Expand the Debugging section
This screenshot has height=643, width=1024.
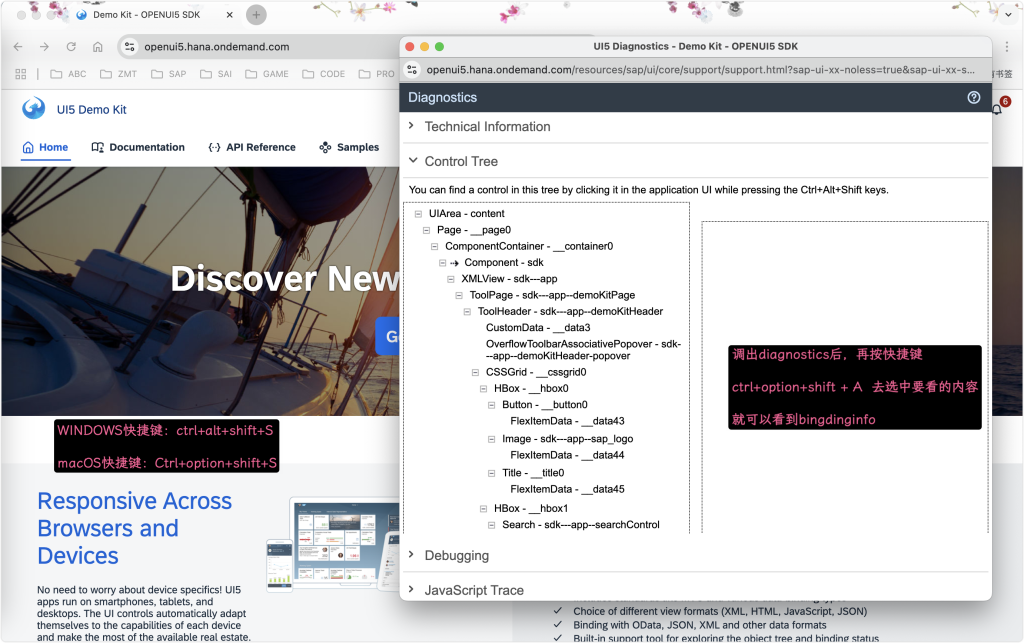[x=456, y=556]
